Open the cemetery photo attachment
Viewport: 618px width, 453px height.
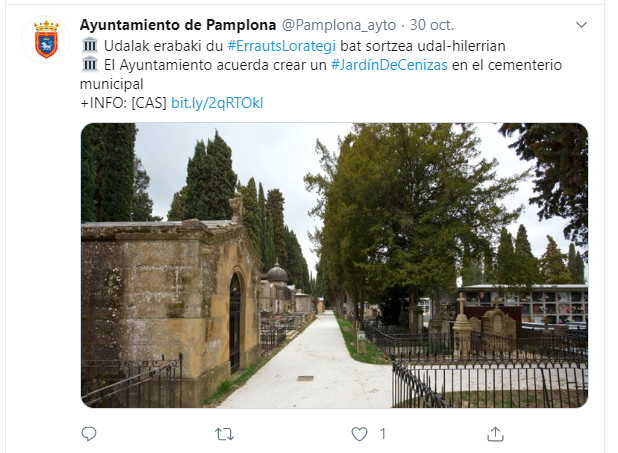click(334, 265)
